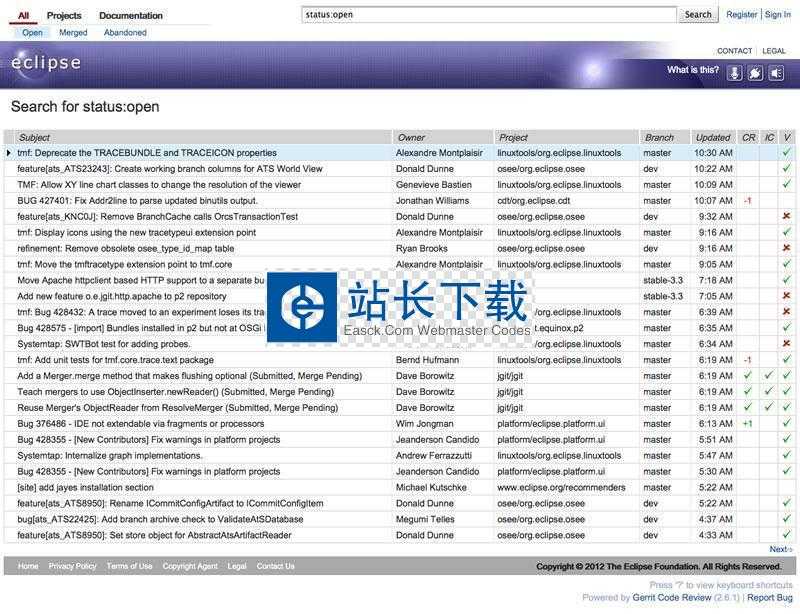Open the Projects menu tab

[64, 16]
